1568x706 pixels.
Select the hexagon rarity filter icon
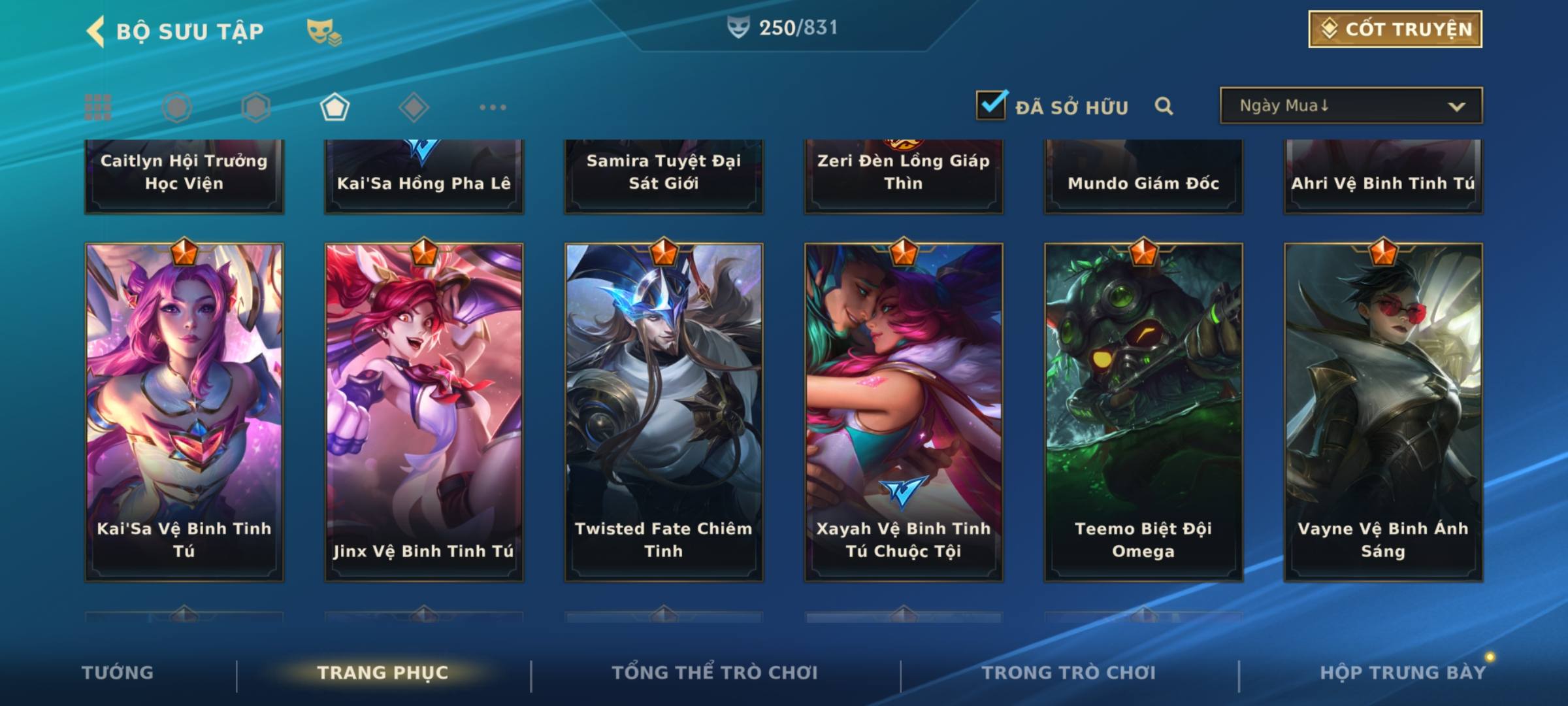255,107
